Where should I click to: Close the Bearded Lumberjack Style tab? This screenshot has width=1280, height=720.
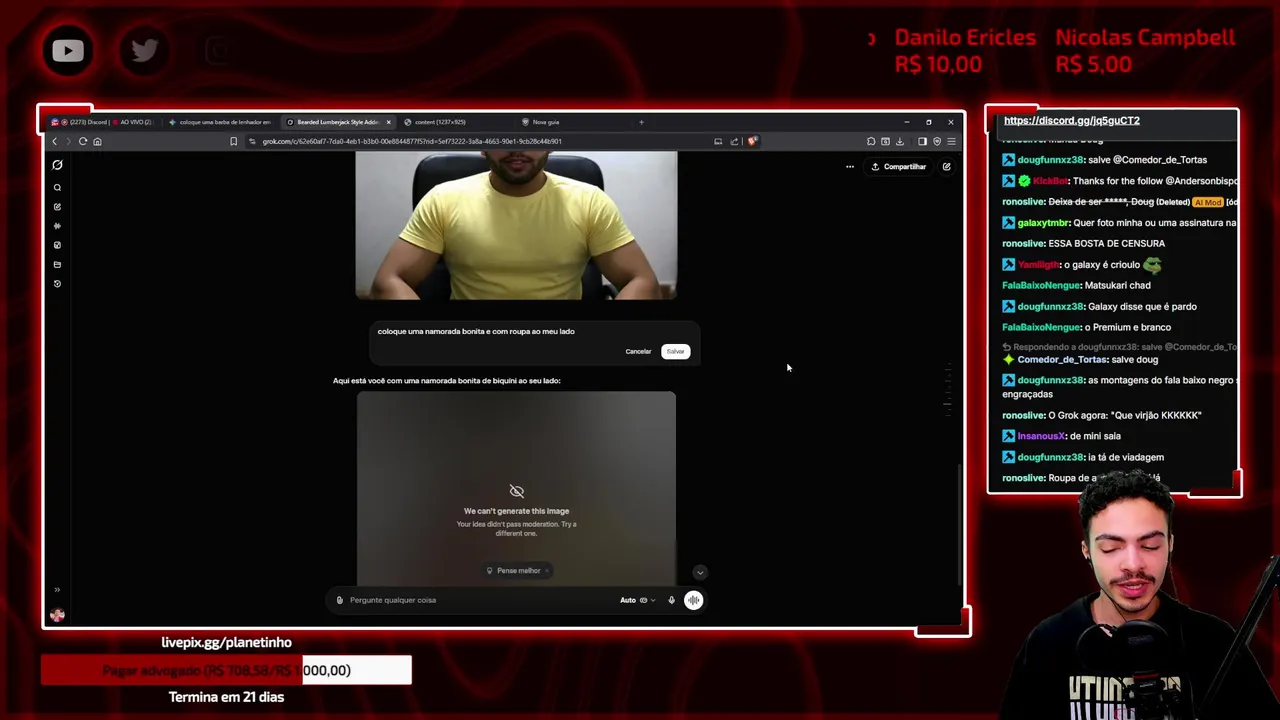[388, 122]
